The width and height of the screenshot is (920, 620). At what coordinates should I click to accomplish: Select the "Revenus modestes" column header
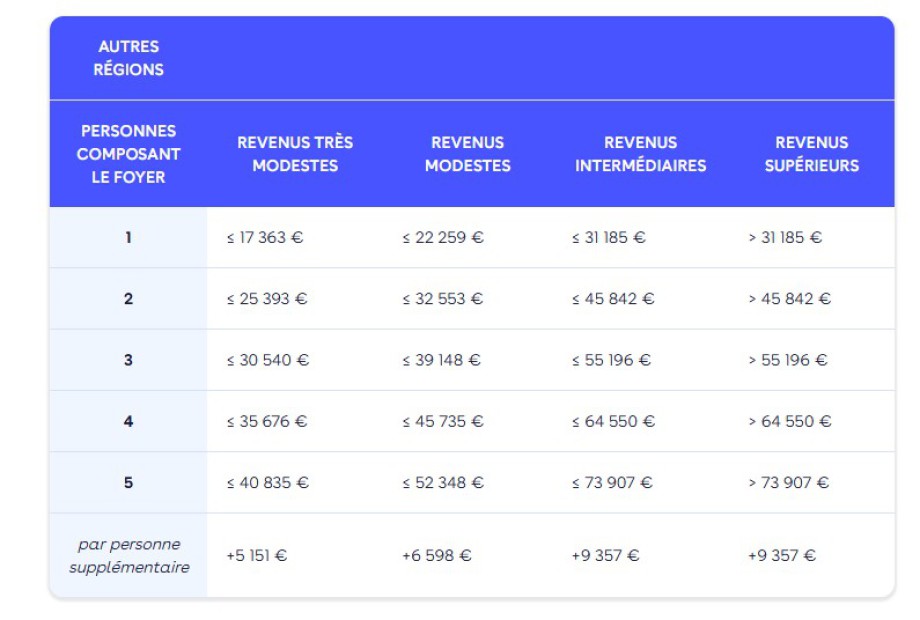click(x=467, y=154)
